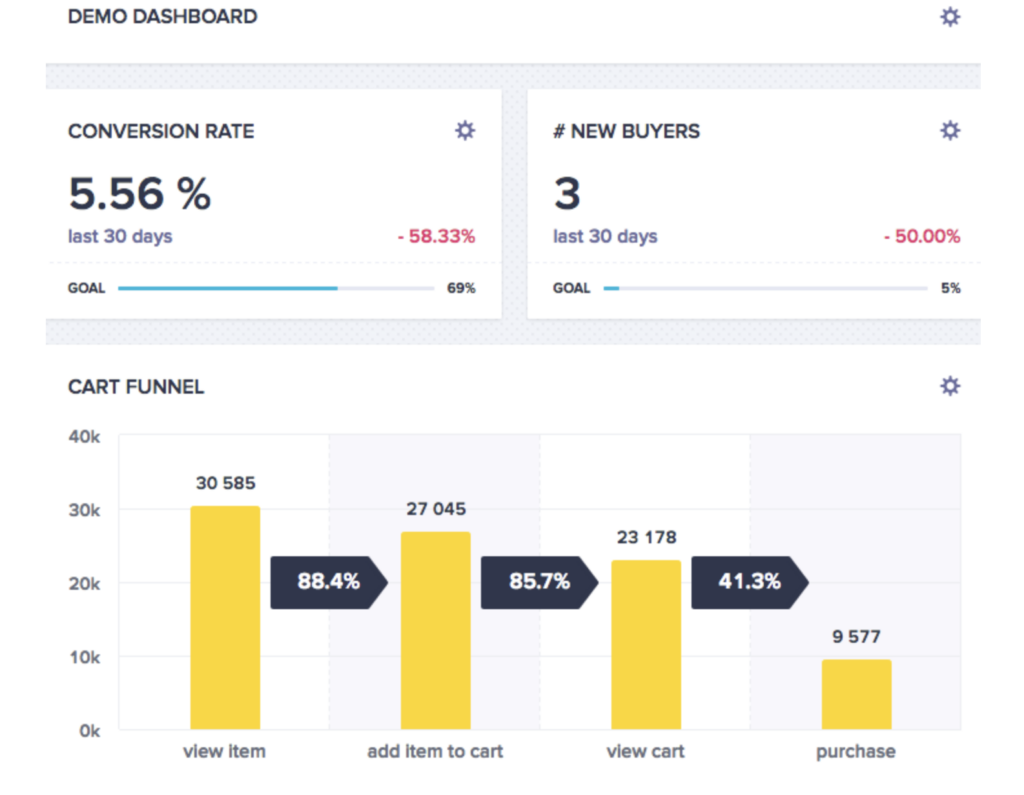Select the view cart yellow bar
Viewport: 1024px width, 795px height.
[x=646, y=644]
